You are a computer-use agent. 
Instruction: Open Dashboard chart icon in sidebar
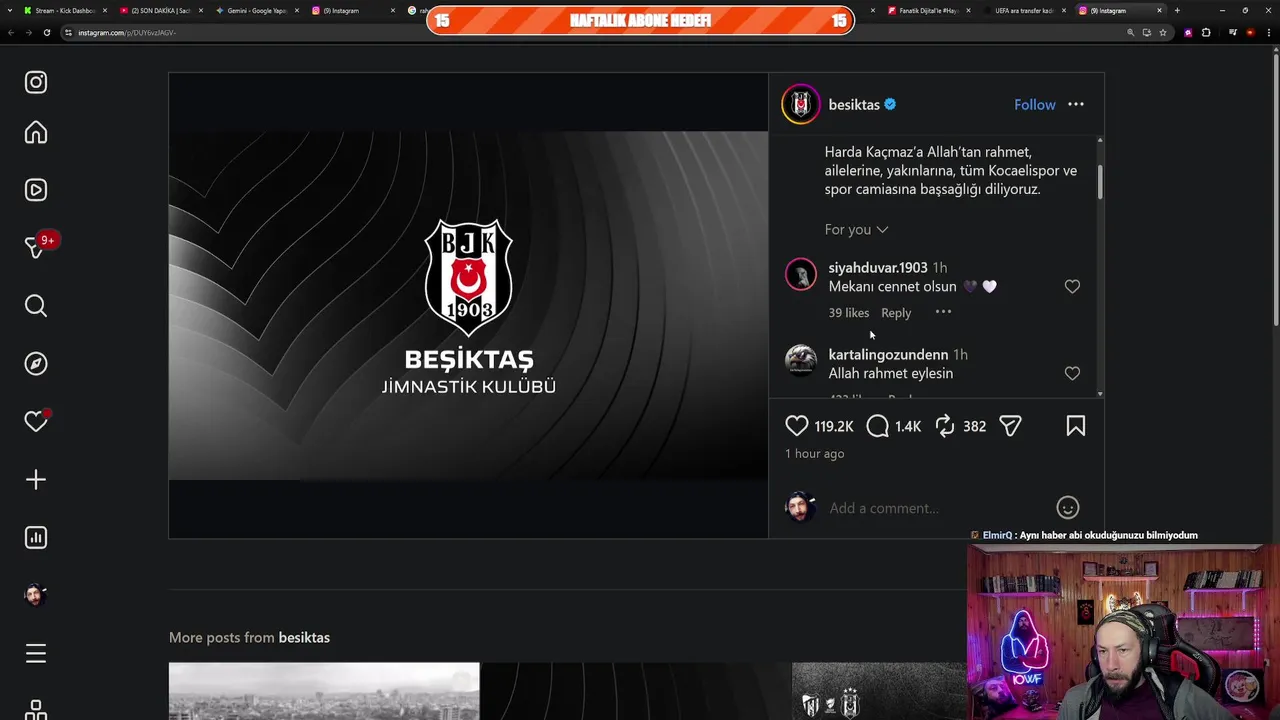[36, 538]
